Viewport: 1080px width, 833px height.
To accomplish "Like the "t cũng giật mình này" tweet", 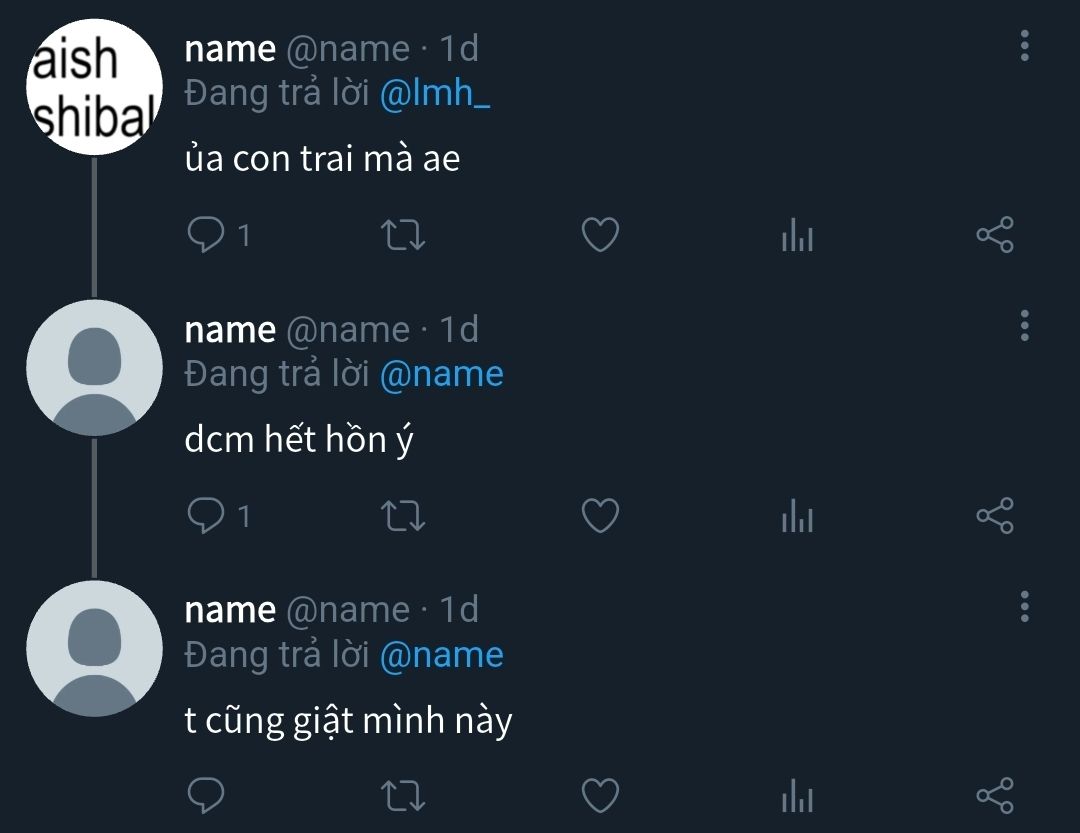I will pyautogui.click(x=600, y=796).
